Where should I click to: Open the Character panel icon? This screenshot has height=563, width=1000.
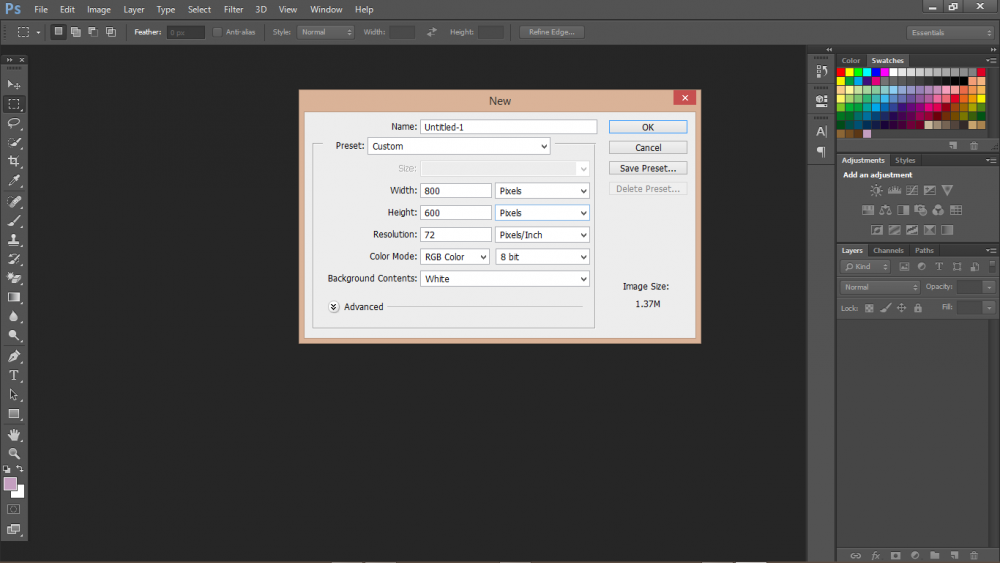821,131
